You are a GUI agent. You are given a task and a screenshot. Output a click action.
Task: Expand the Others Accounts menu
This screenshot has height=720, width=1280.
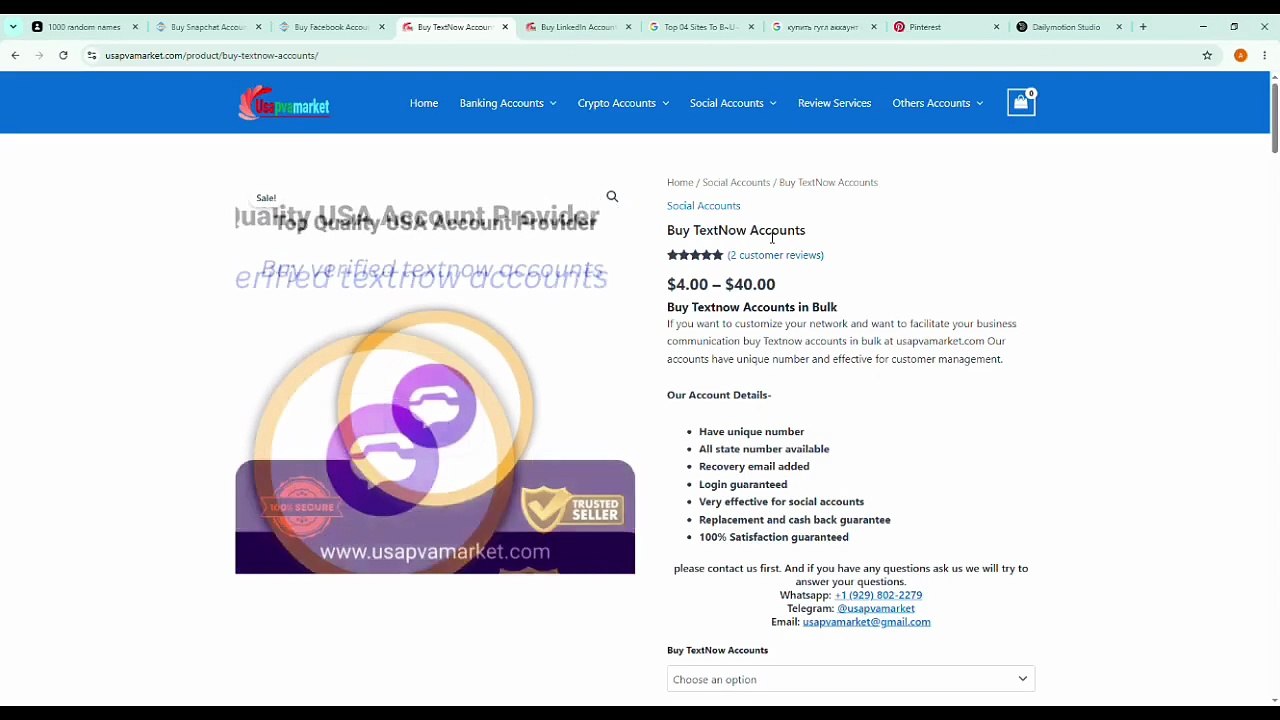938,103
